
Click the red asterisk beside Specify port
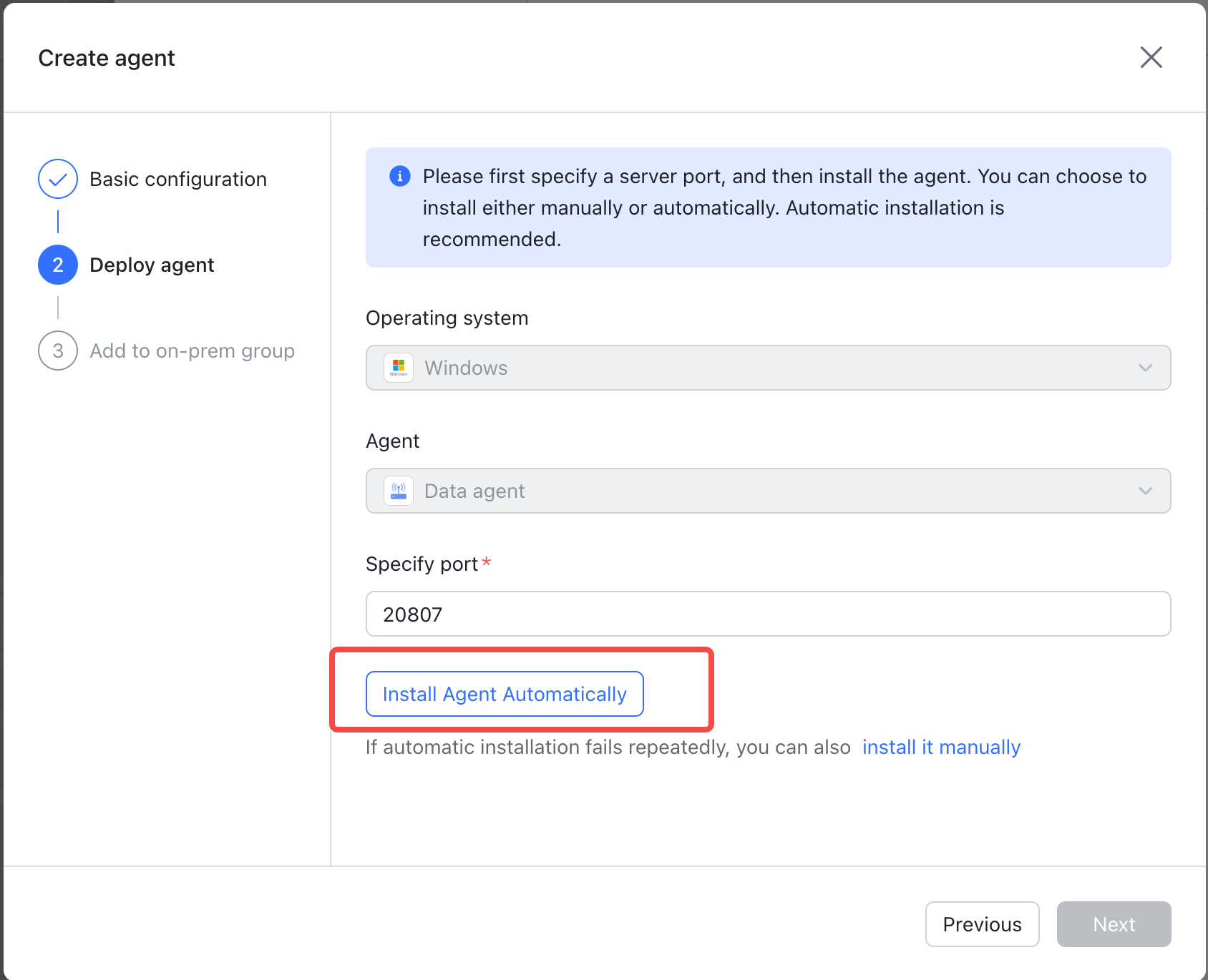pyautogui.click(x=487, y=561)
